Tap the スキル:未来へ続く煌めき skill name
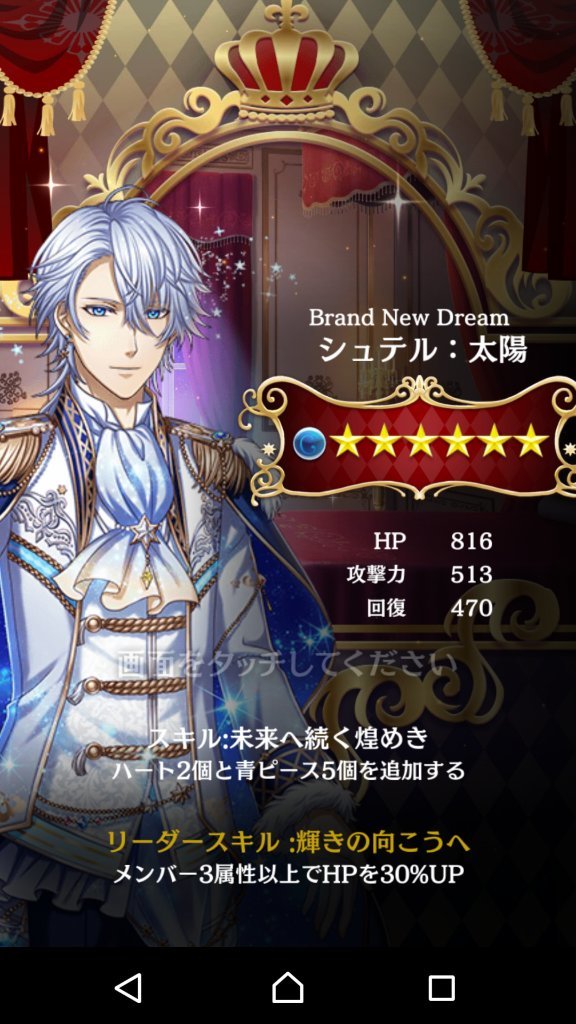This screenshot has height=1024, width=576. [287, 738]
